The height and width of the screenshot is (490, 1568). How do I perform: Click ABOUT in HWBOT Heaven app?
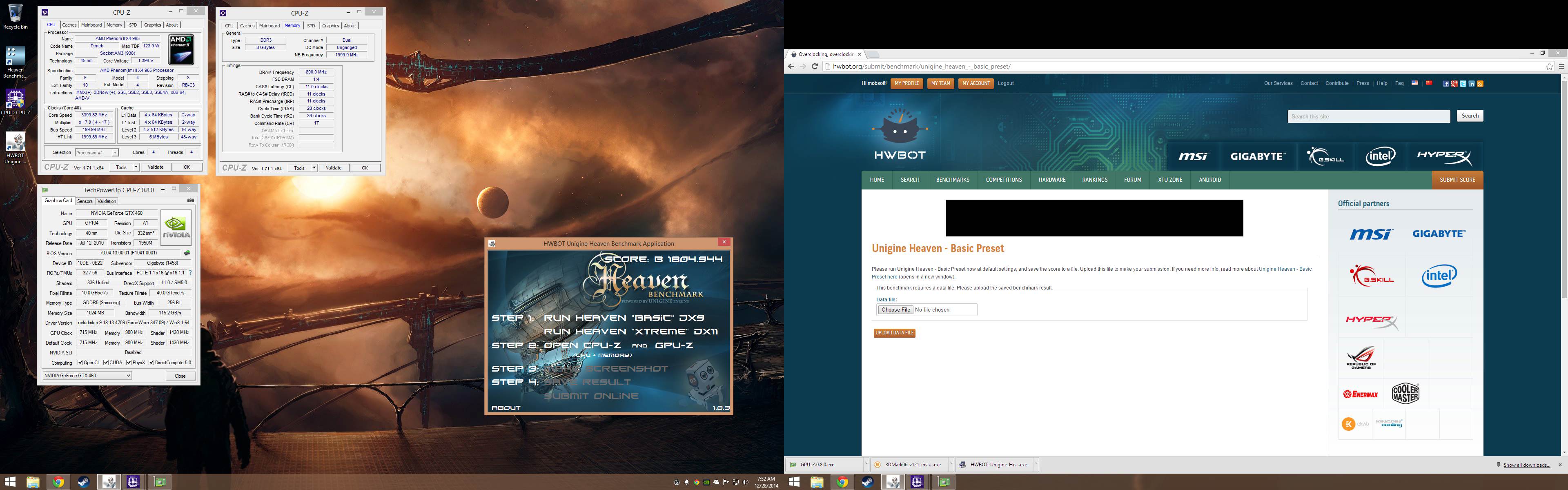click(x=506, y=408)
